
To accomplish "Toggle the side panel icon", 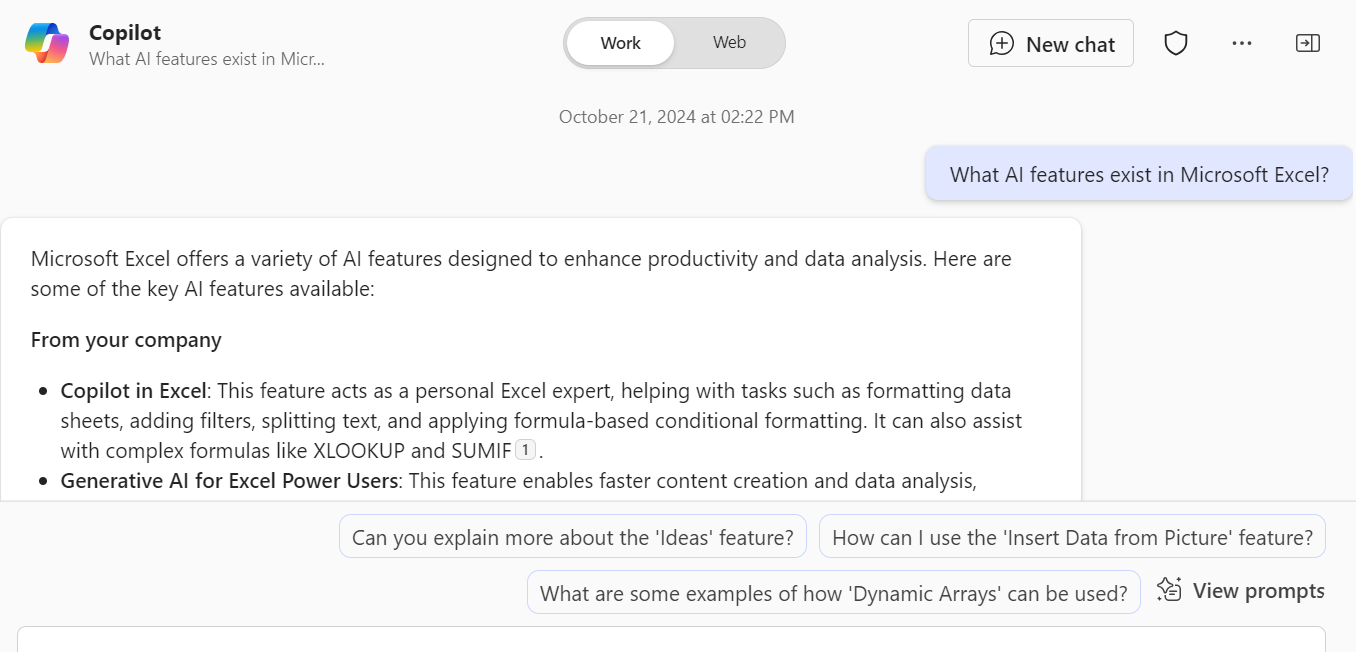I will pos(1308,43).
